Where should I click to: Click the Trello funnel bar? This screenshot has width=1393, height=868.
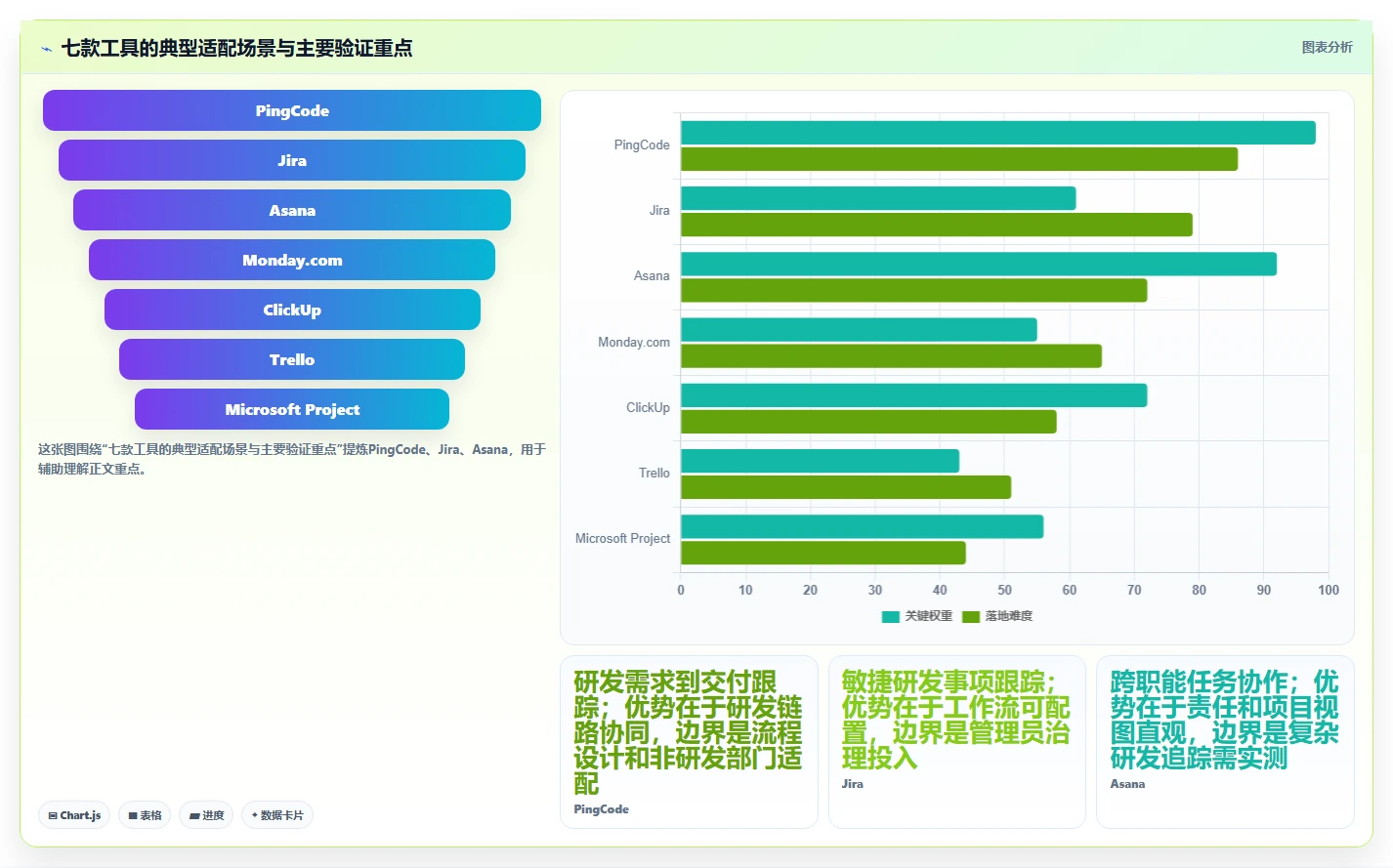[292, 359]
